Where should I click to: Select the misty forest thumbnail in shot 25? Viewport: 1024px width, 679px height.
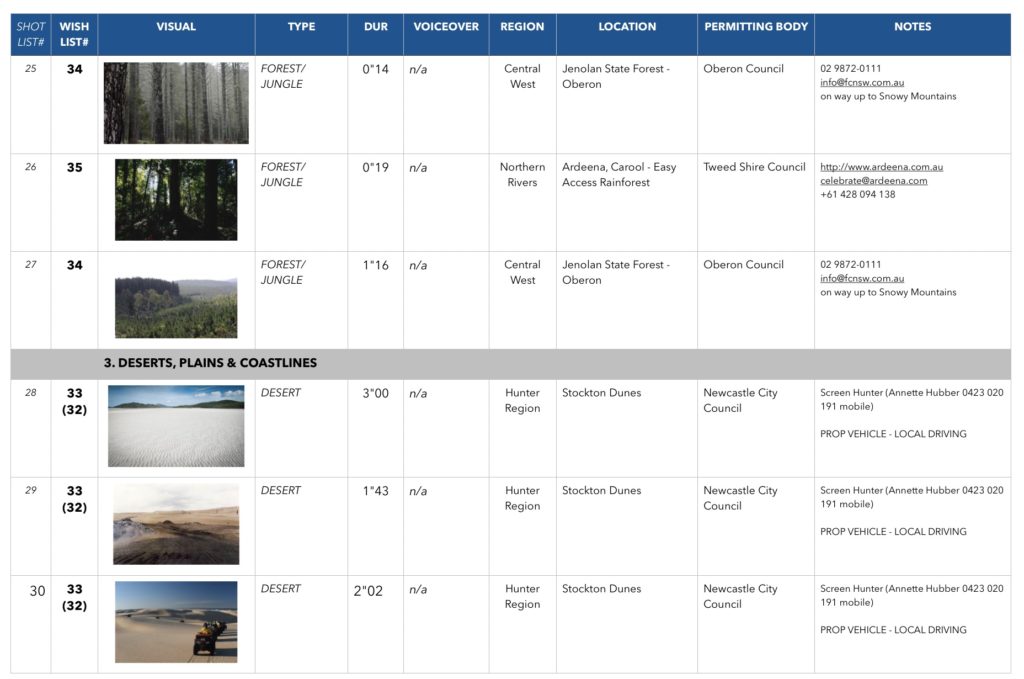point(176,103)
